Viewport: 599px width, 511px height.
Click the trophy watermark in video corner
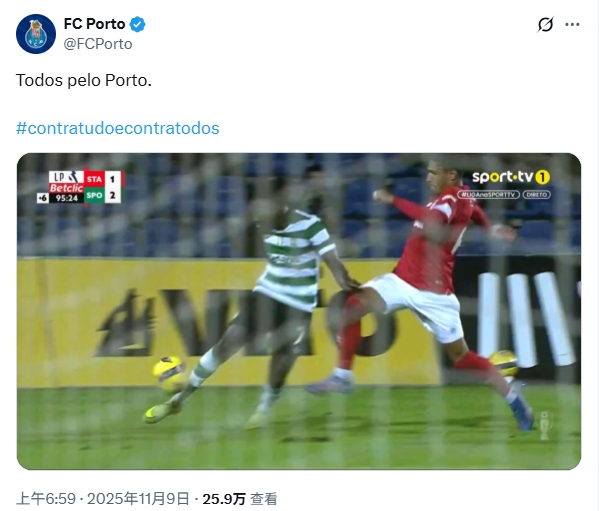point(545,425)
